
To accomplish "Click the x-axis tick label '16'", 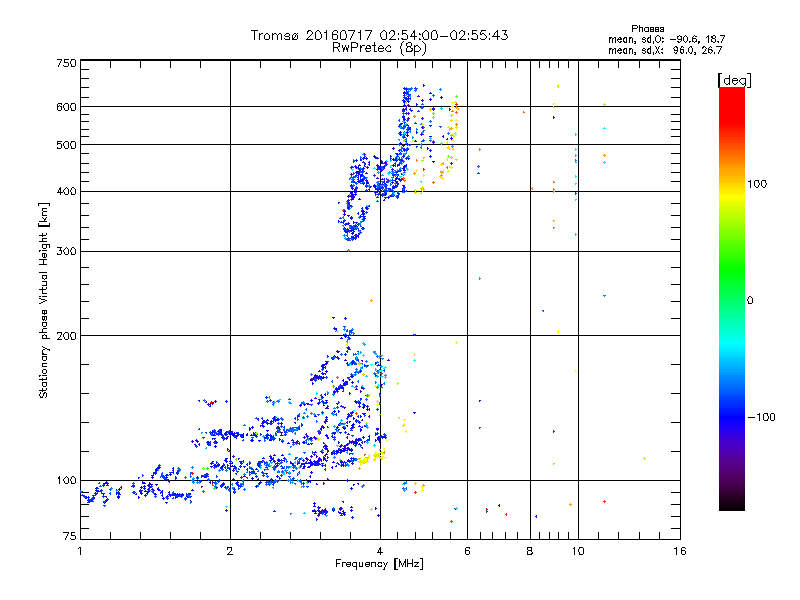I will [x=680, y=551].
